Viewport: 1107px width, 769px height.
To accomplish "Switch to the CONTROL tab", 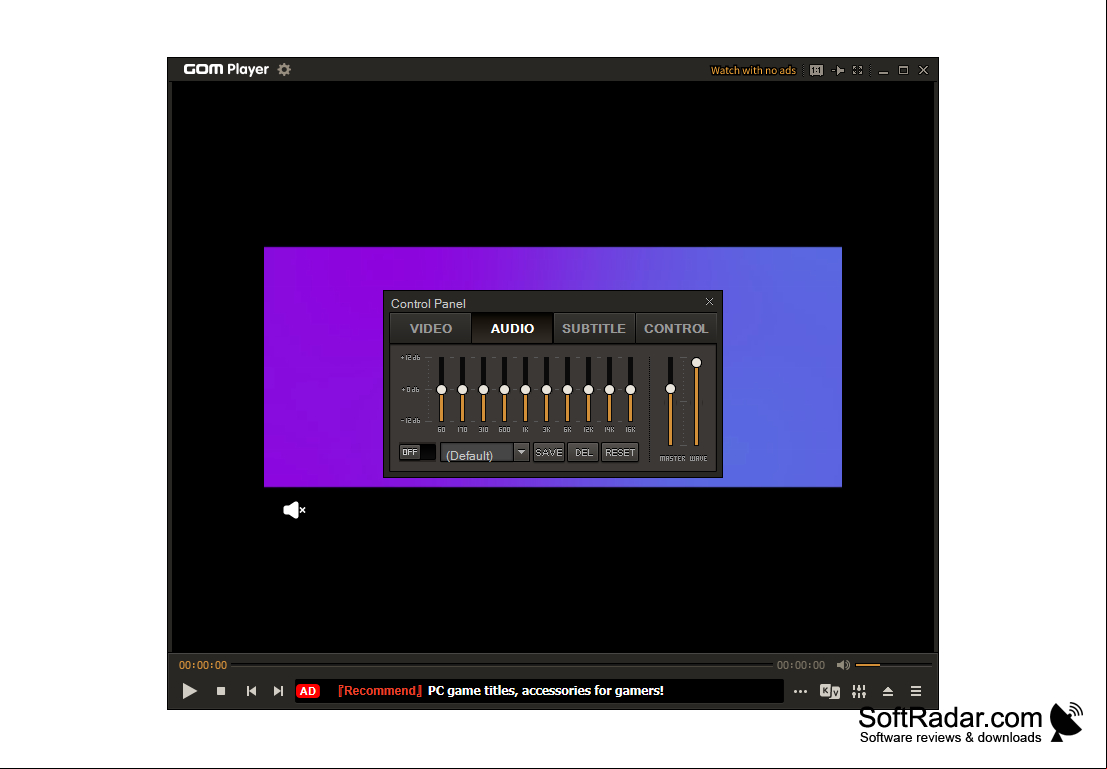I will coord(676,328).
